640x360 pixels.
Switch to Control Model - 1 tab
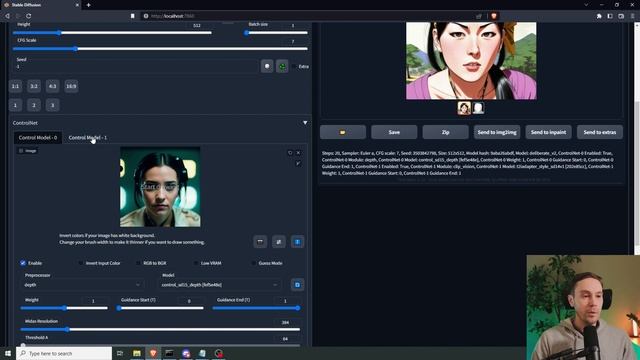(88, 138)
